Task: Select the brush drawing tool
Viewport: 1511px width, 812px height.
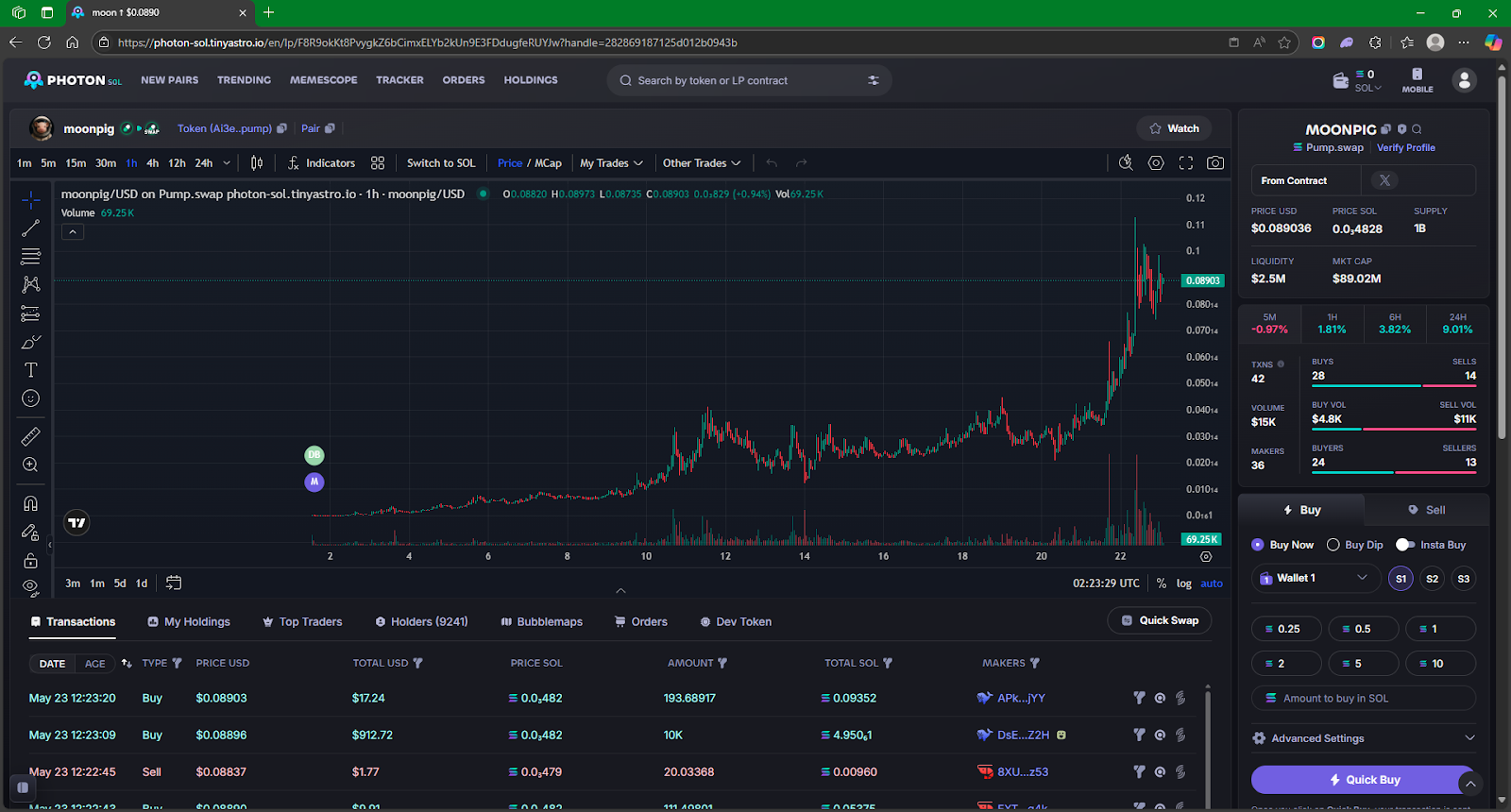Action: pyautogui.click(x=30, y=342)
